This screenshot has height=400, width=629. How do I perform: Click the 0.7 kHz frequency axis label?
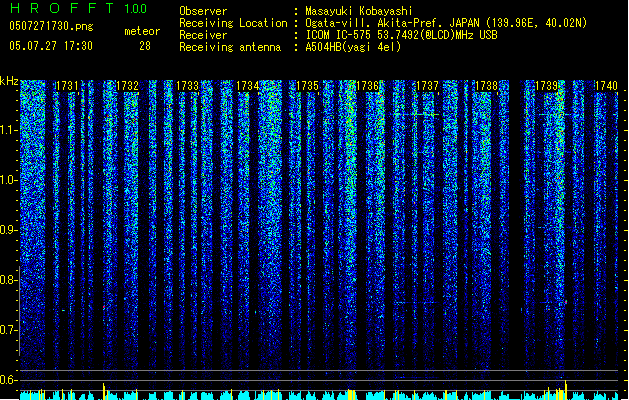tap(8, 330)
